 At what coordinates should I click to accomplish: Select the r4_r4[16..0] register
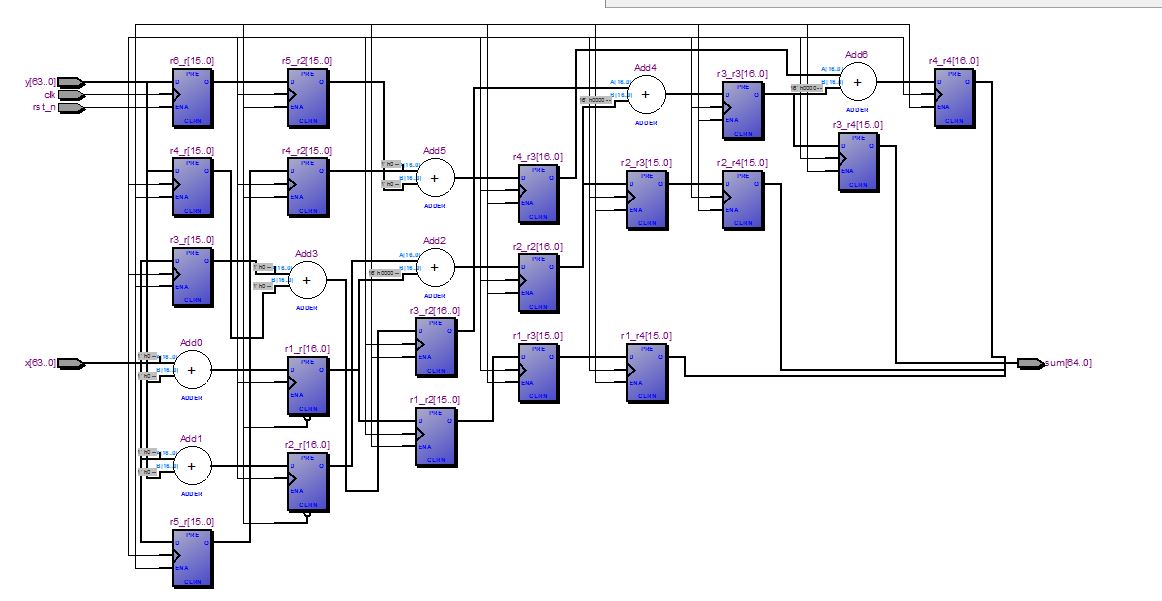coord(954,98)
